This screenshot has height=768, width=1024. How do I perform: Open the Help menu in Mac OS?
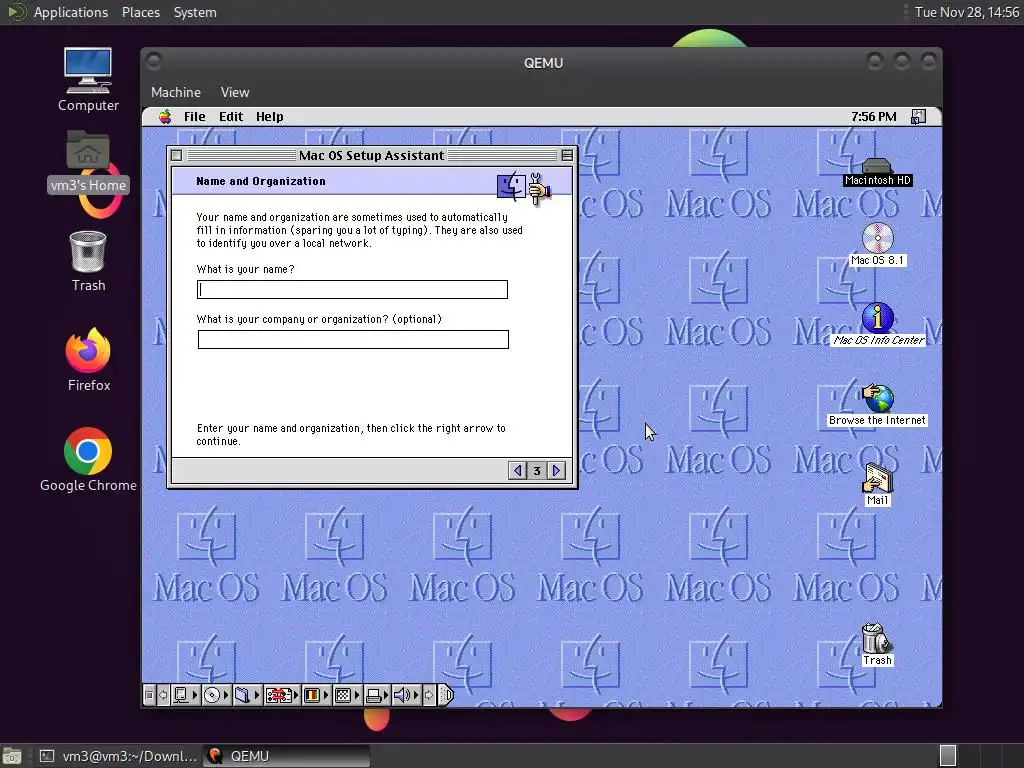[269, 117]
